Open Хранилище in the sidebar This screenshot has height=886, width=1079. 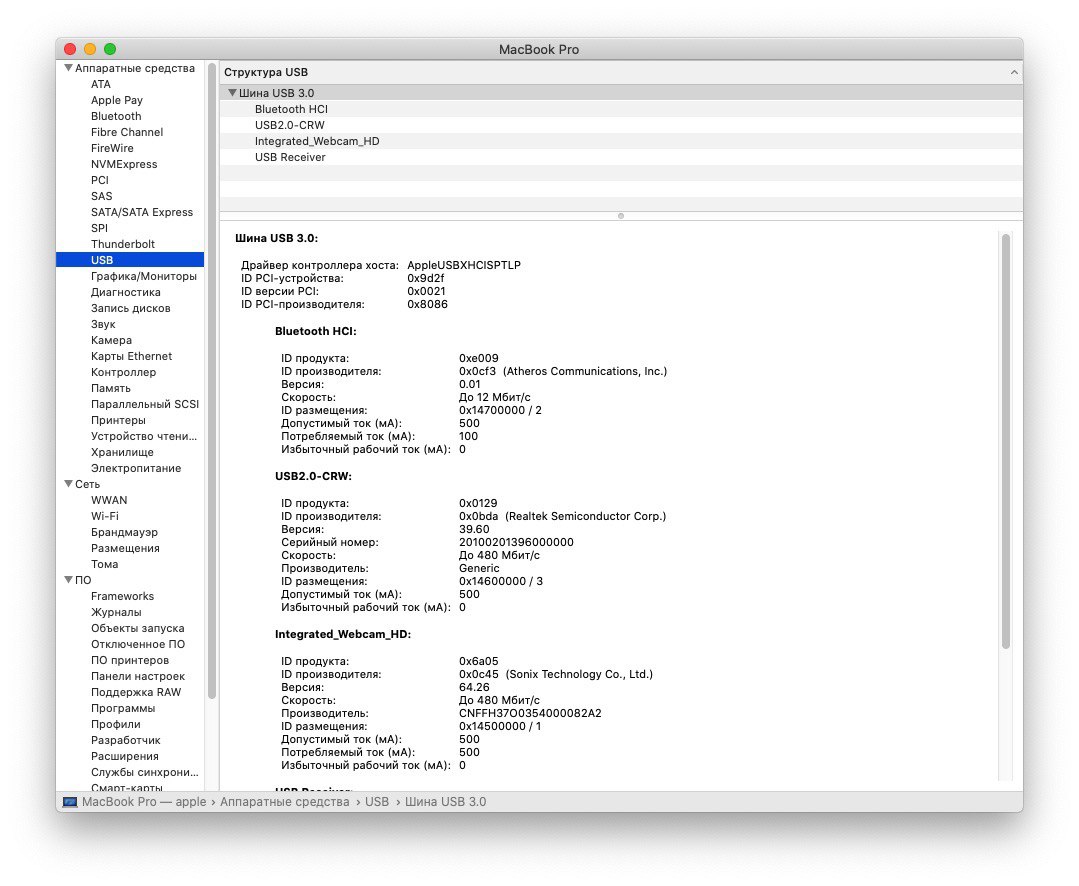tap(122, 452)
